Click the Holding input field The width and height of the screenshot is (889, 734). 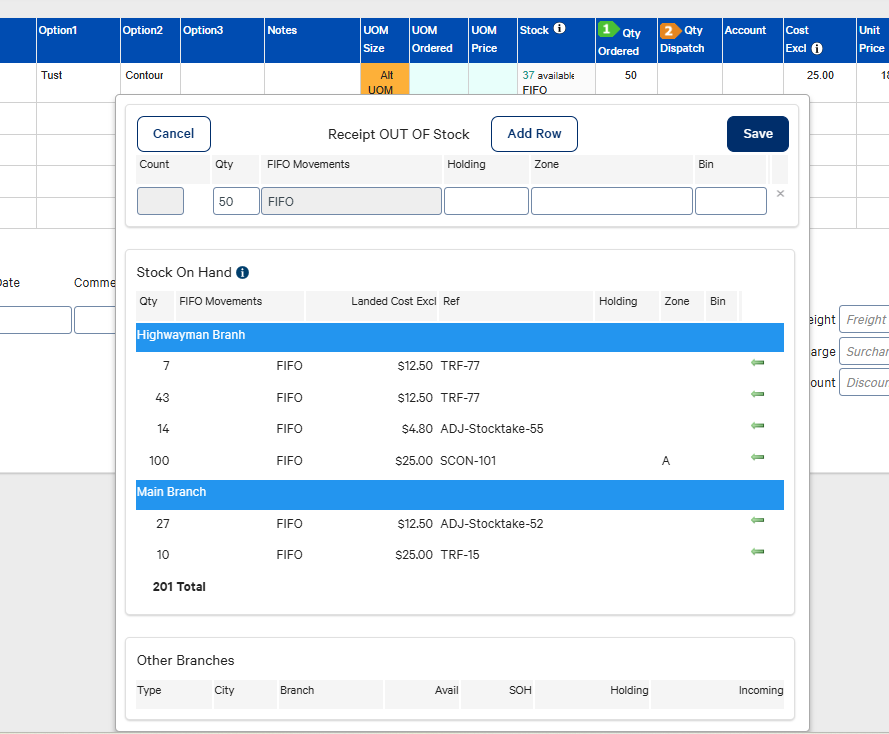[x=486, y=201]
